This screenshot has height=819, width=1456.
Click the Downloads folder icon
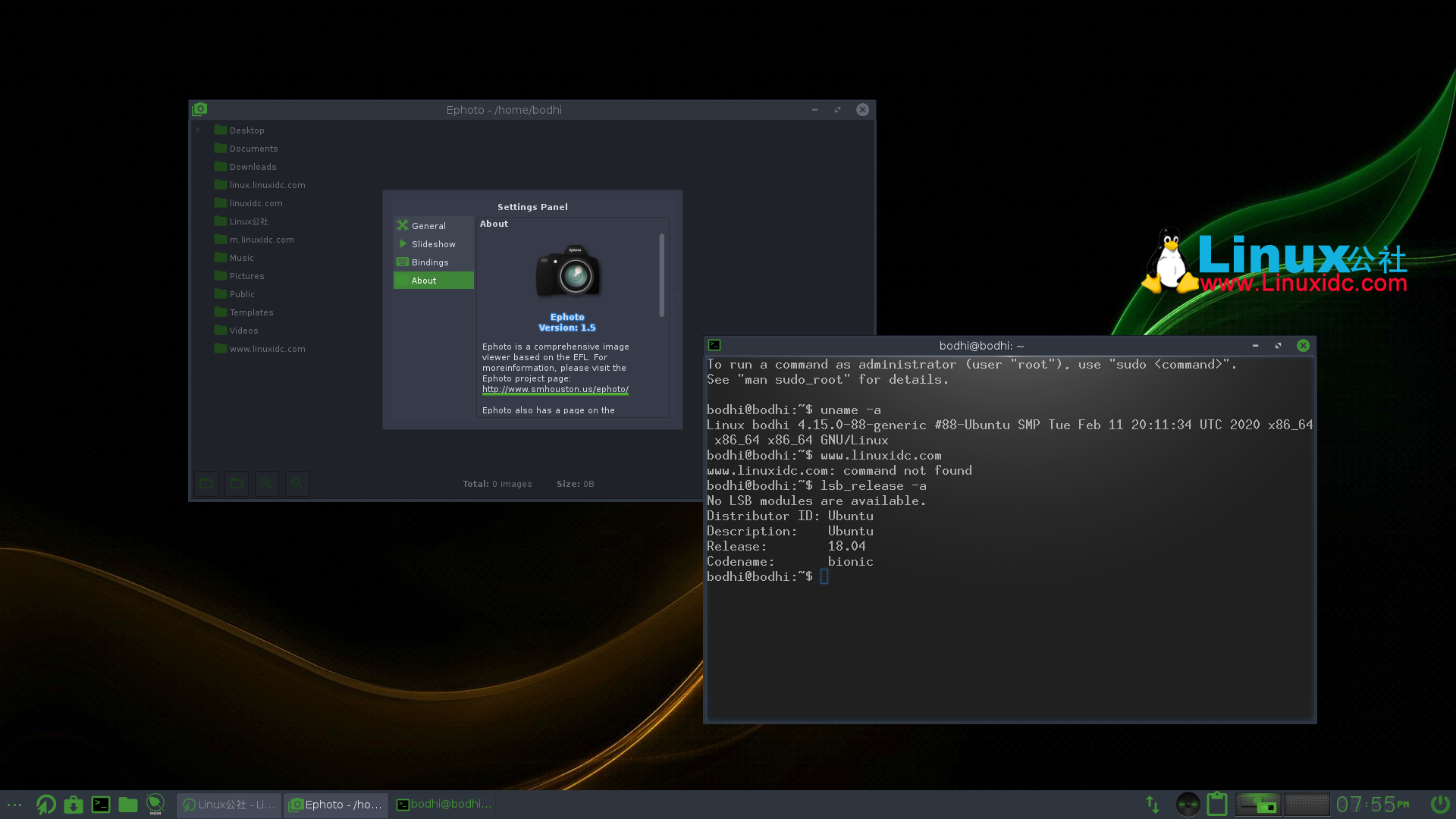click(221, 166)
